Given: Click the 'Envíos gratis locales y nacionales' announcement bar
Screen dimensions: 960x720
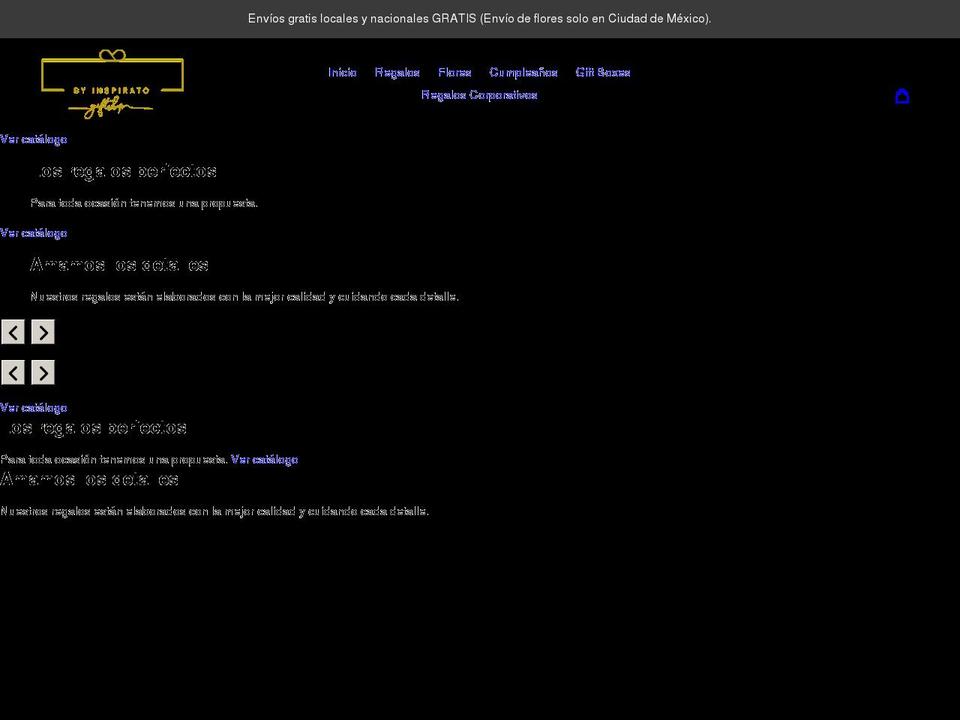Looking at the screenshot, I should coord(480,19).
